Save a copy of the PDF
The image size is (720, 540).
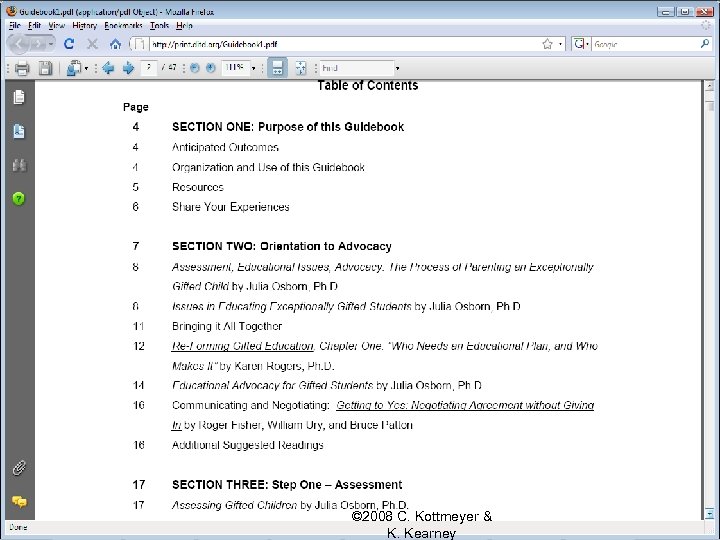click(45, 68)
